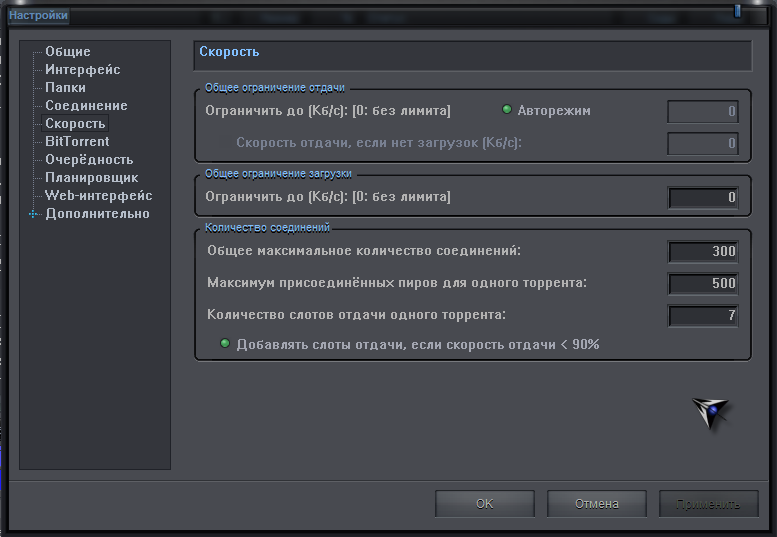Click the field for Скорость отдачи, если нет загрузок
Image resolution: width=777 pixels, height=537 pixels.
pos(703,143)
